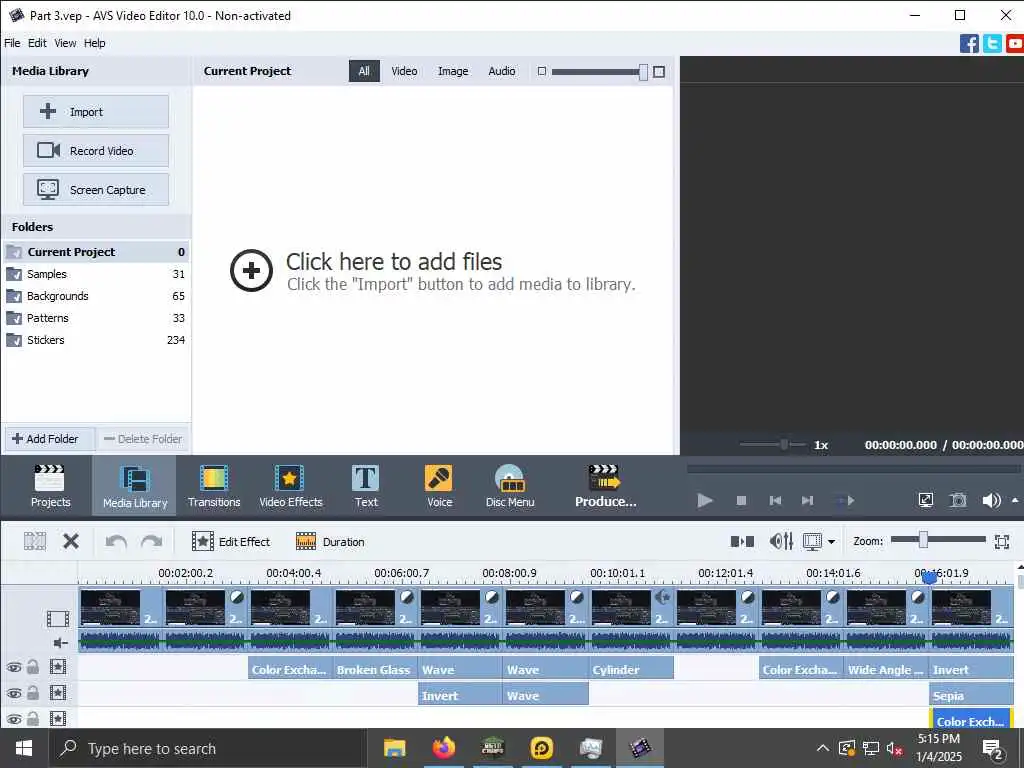Open the Text tool panel
The width and height of the screenshot is (1024, 768).
point(366,486)
